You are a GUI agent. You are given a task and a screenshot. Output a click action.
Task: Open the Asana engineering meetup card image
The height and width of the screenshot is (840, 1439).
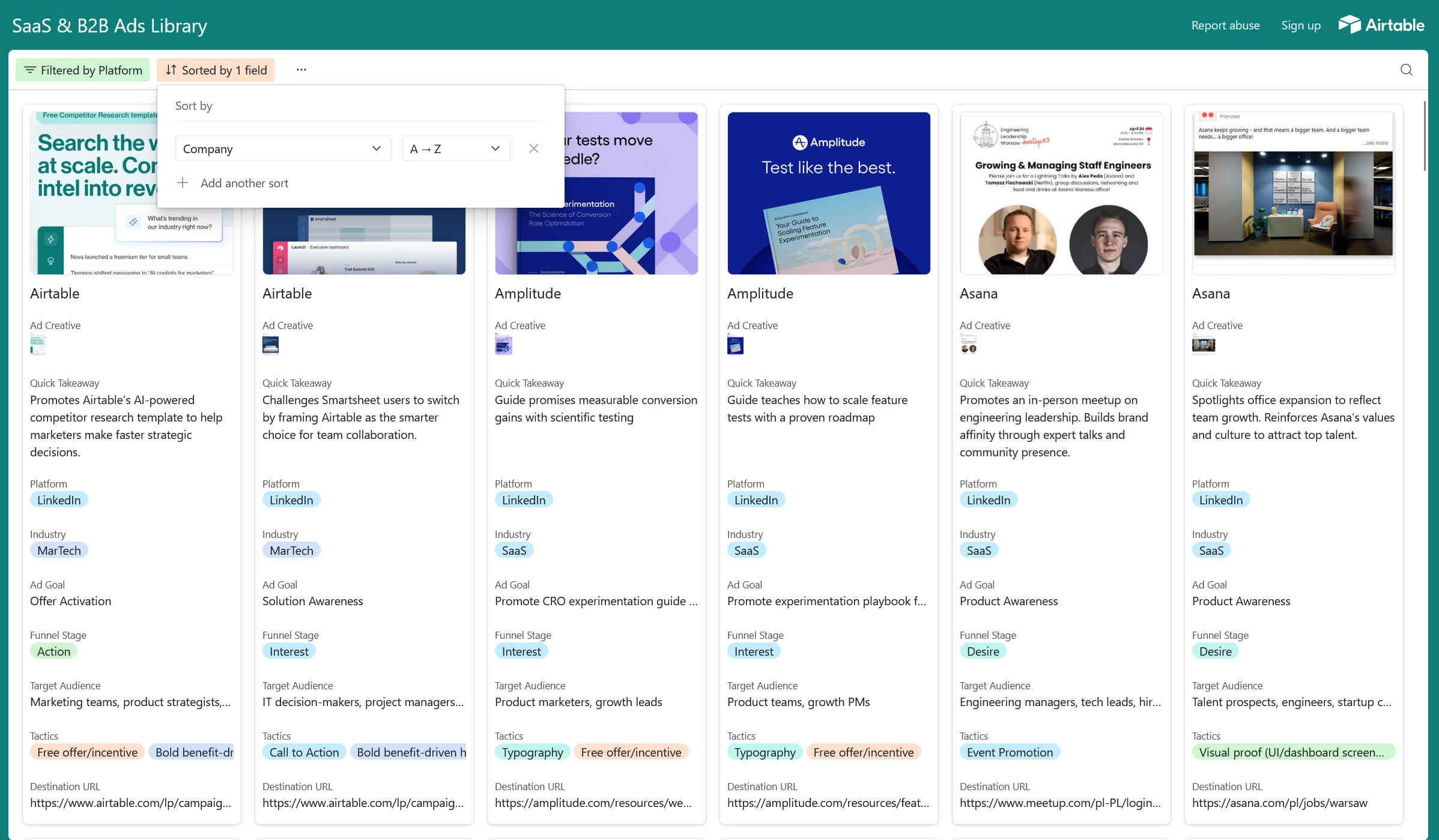coord(1061,193)
